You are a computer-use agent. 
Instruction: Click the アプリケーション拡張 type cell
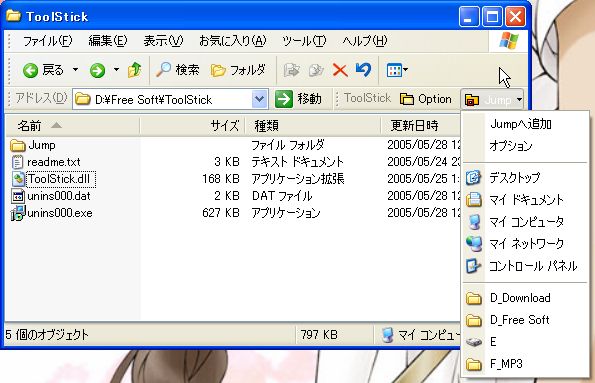[298, 179]
